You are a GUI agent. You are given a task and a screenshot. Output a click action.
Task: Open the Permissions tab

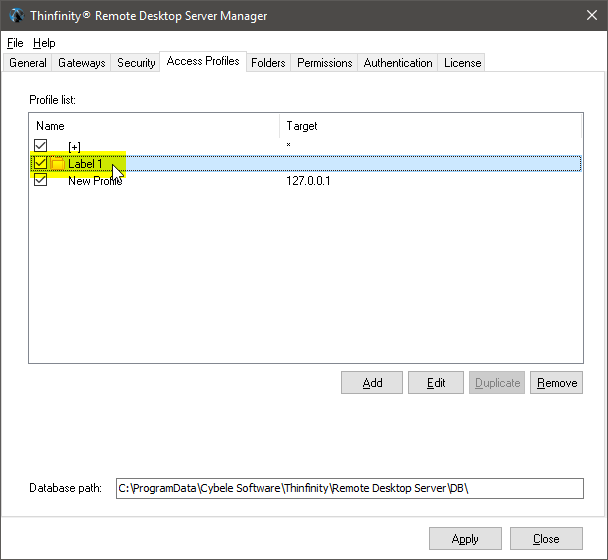325,63
